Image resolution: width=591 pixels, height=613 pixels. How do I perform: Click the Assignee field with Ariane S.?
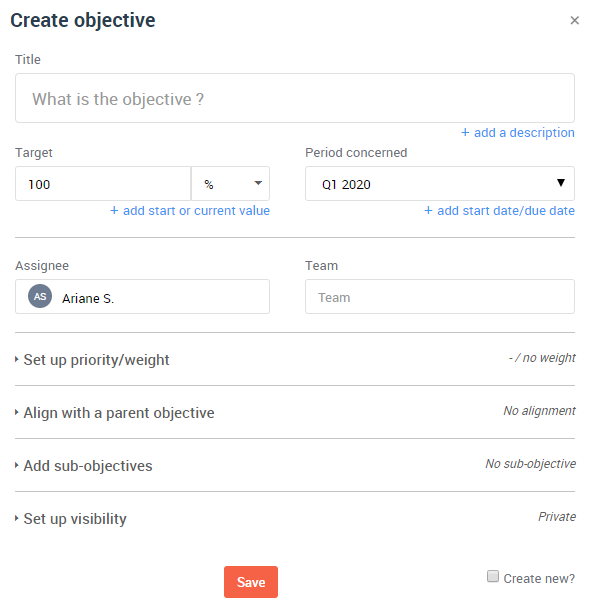pyautogui.click(x=142, y=297)
